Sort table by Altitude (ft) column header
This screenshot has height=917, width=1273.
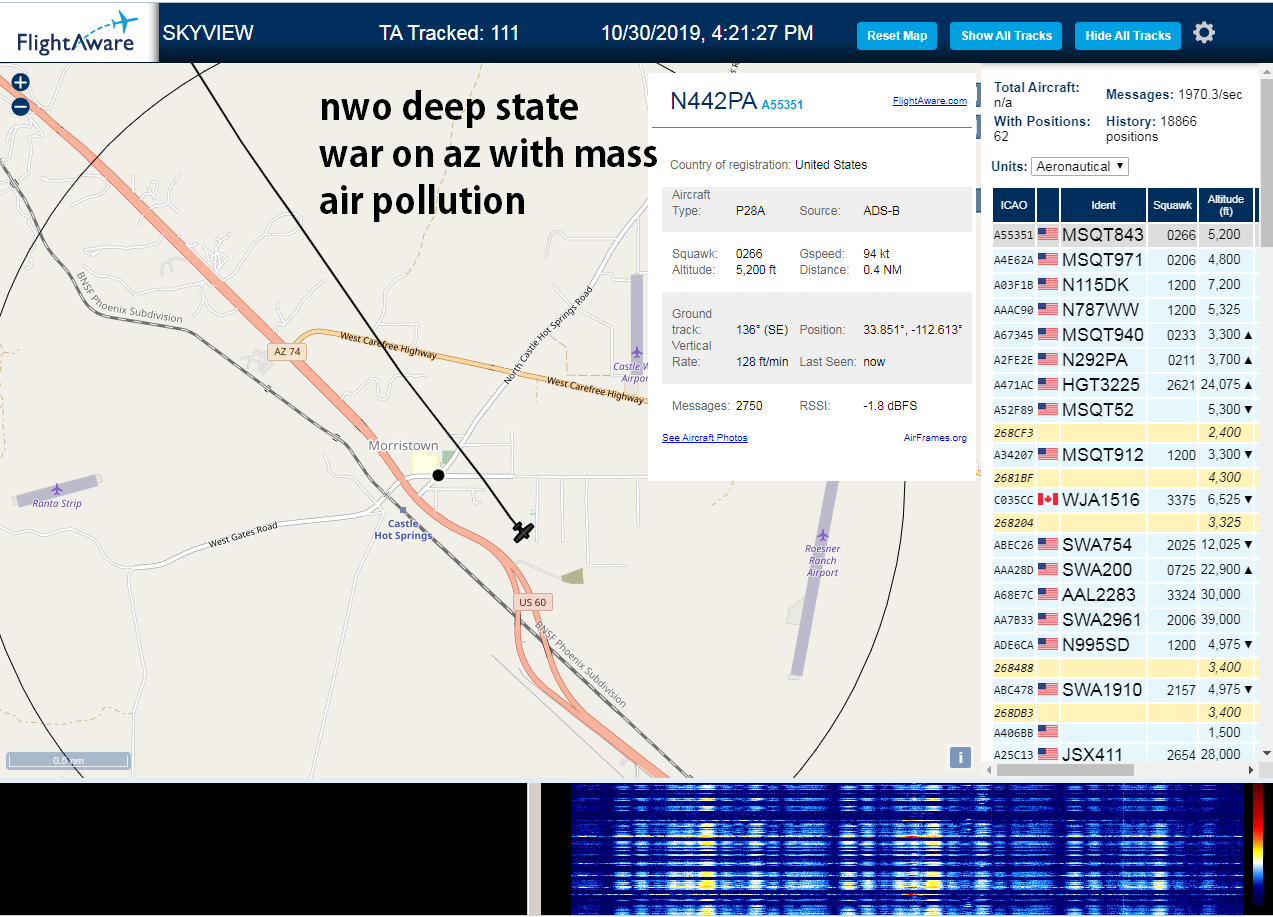pos(1225,205)
